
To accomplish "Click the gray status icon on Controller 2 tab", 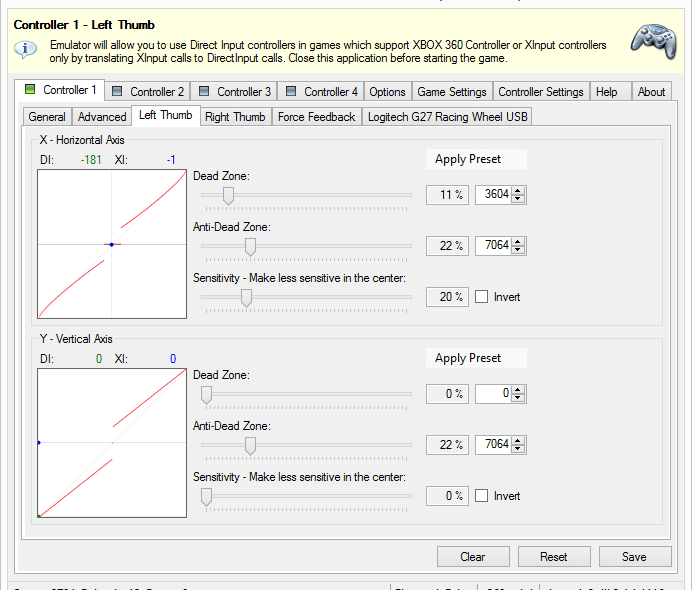I will [117, 91].
